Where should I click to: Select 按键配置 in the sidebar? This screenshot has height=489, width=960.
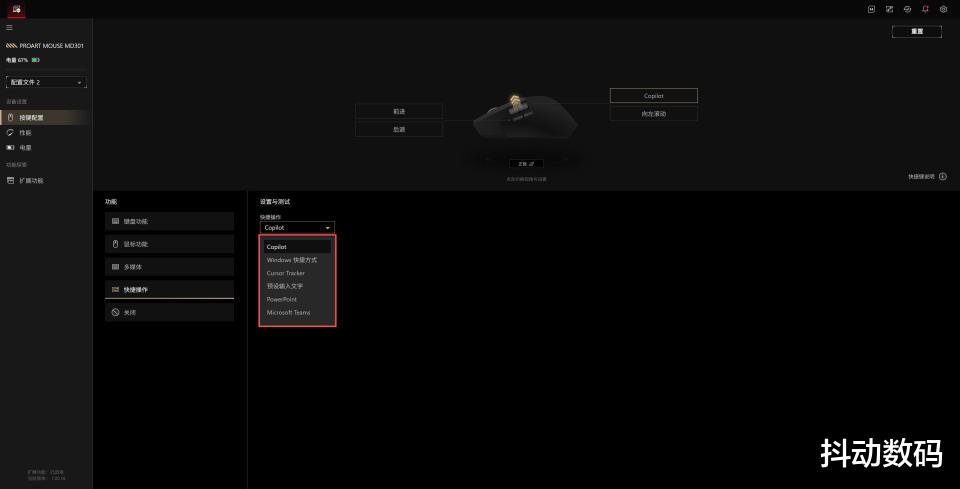pos(46,118)
